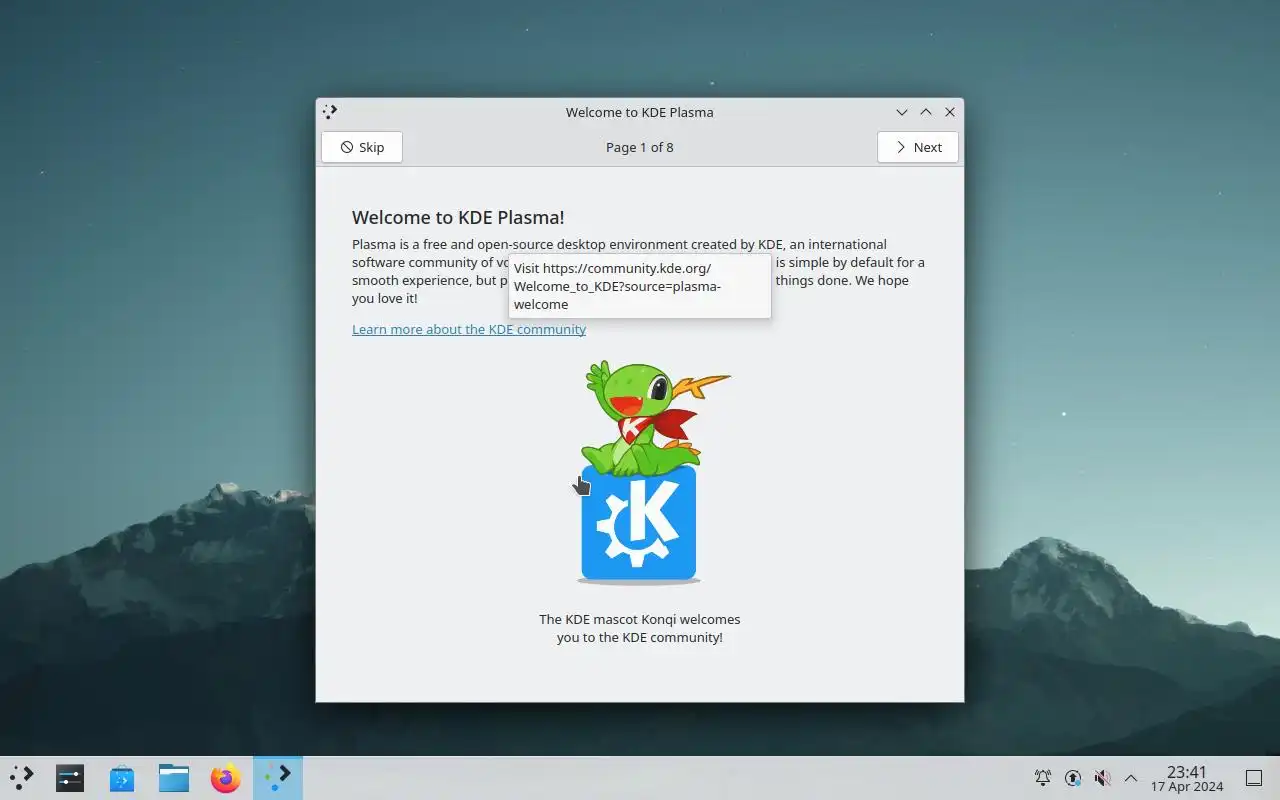Open Learn more about the KDE community link
The width and height of the screenshot is (1280, 800).
(469, 329)
